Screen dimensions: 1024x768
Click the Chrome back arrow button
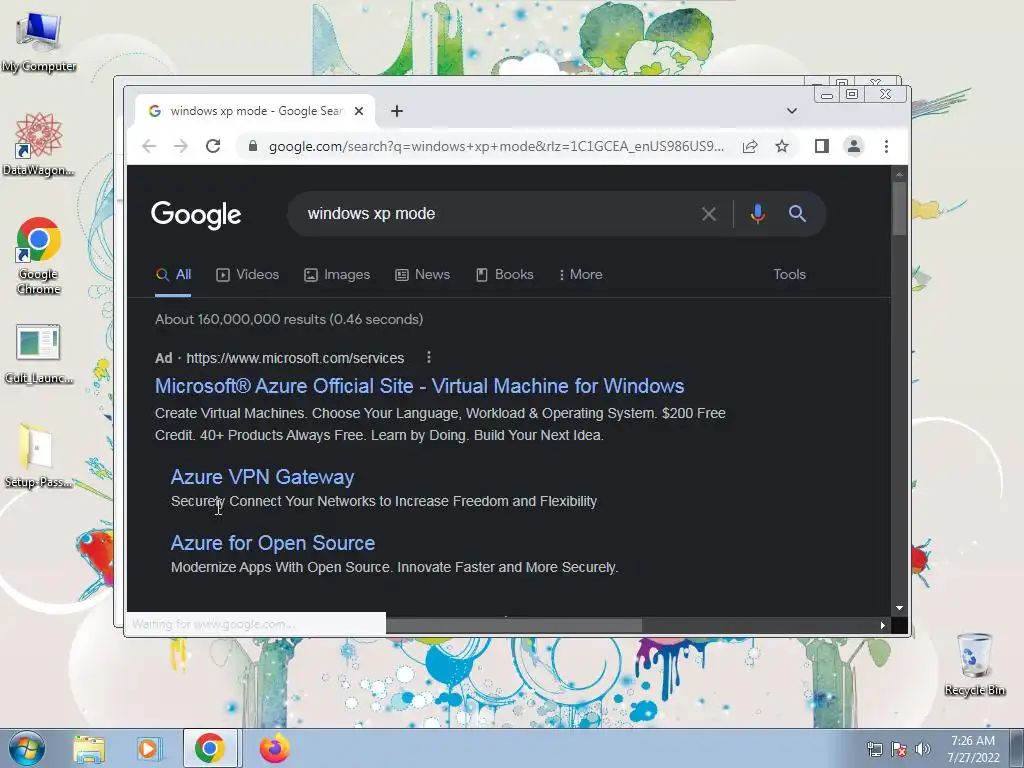(149, 146)
